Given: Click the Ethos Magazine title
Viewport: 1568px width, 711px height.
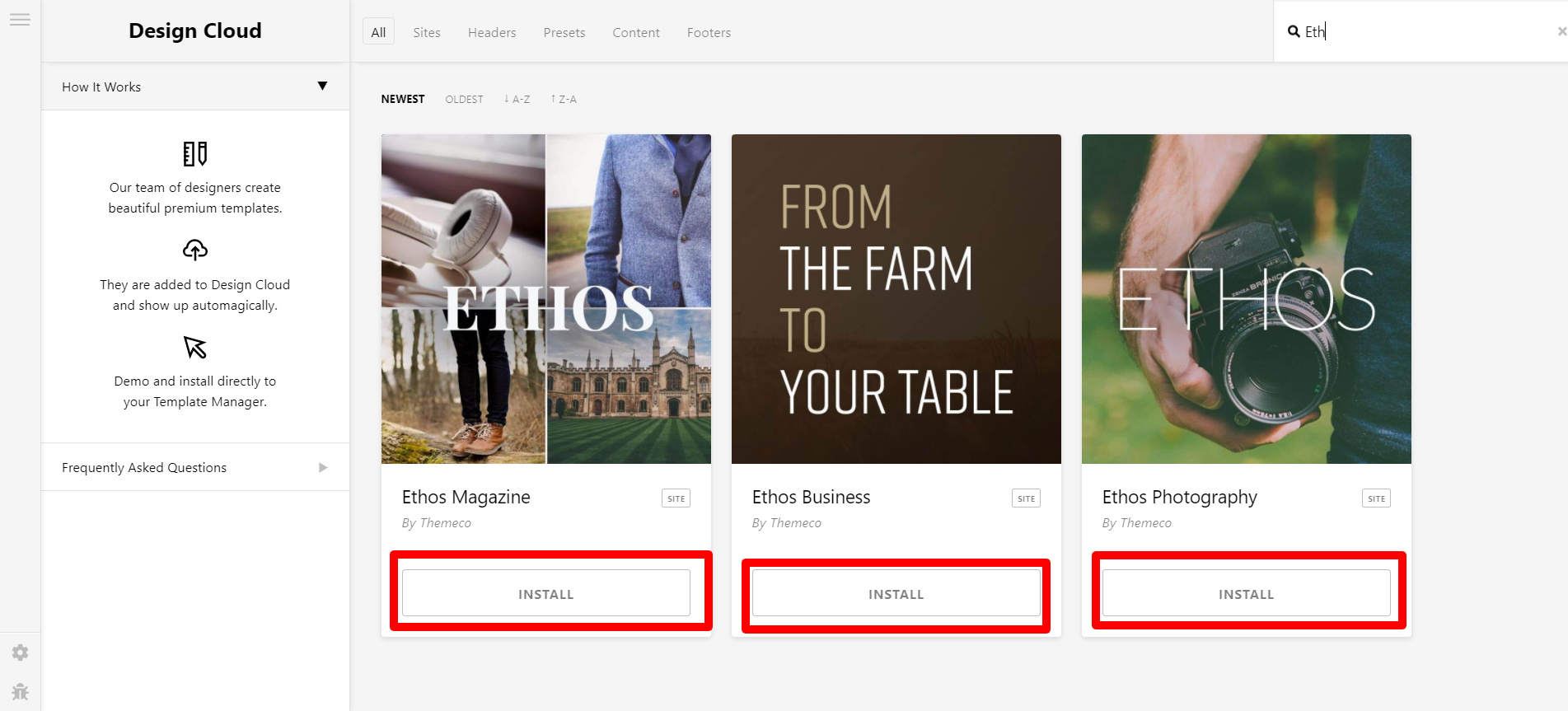Looking at the screenshot, I should 466,497.
